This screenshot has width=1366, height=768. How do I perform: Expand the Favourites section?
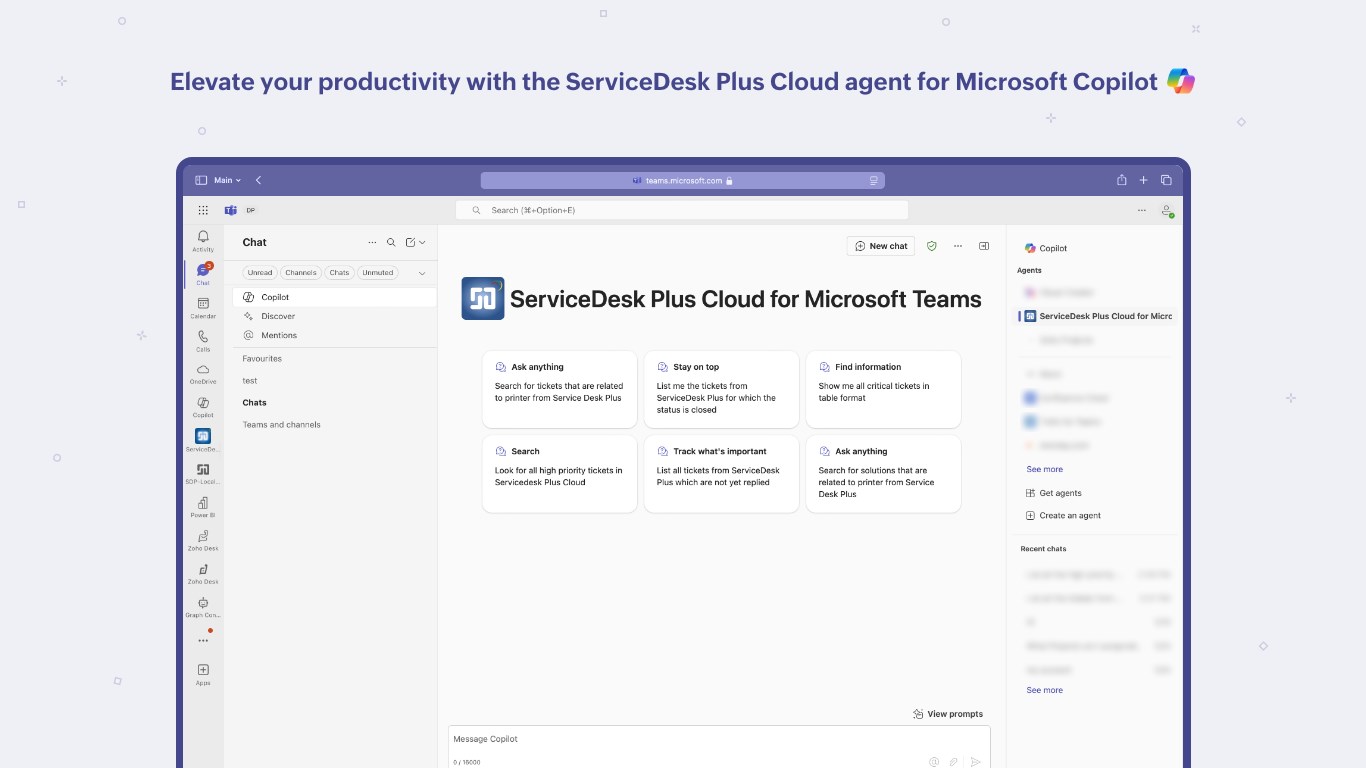[x=262, y=358]
